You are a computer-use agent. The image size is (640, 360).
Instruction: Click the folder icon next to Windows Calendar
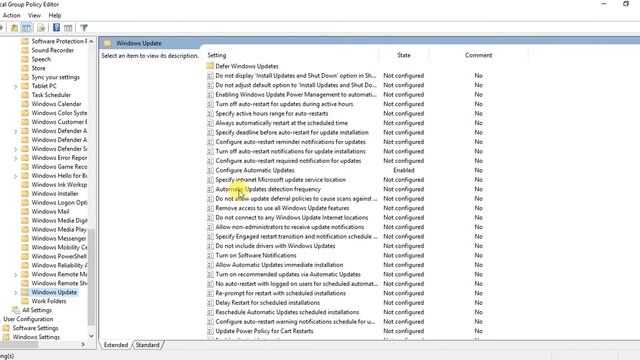click(25, 104)
